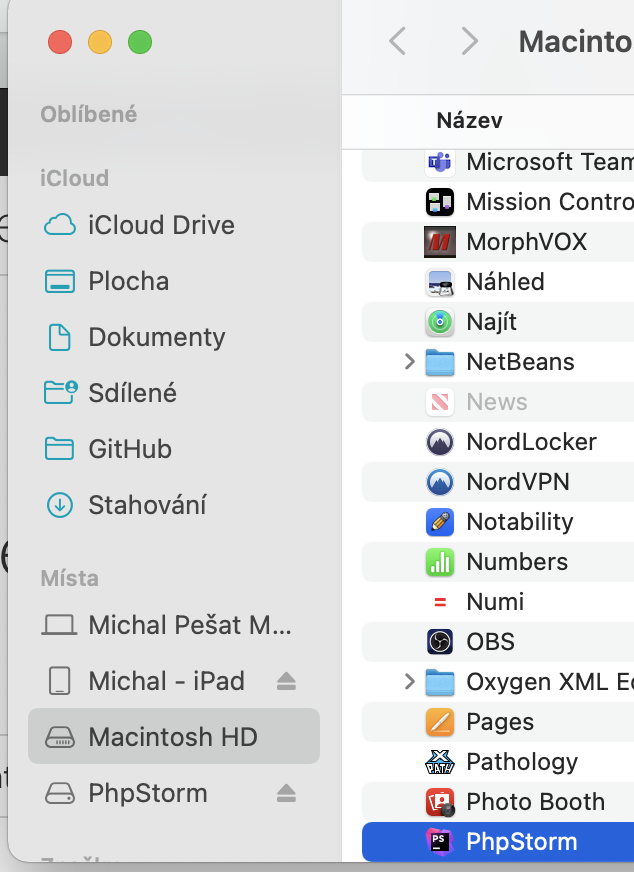634x872 pixels.
Task: Click the News app icon
Action: point(440,402)
